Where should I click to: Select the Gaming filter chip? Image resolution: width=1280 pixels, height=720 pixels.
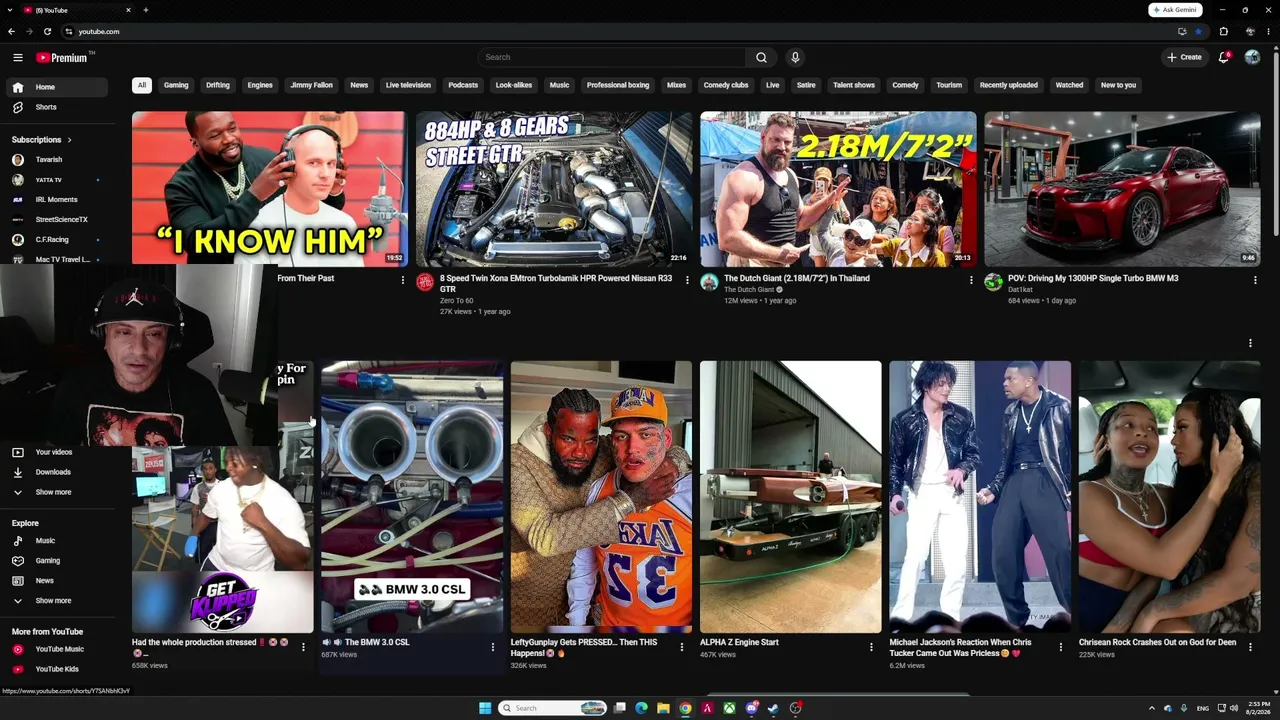coord(176,85)
